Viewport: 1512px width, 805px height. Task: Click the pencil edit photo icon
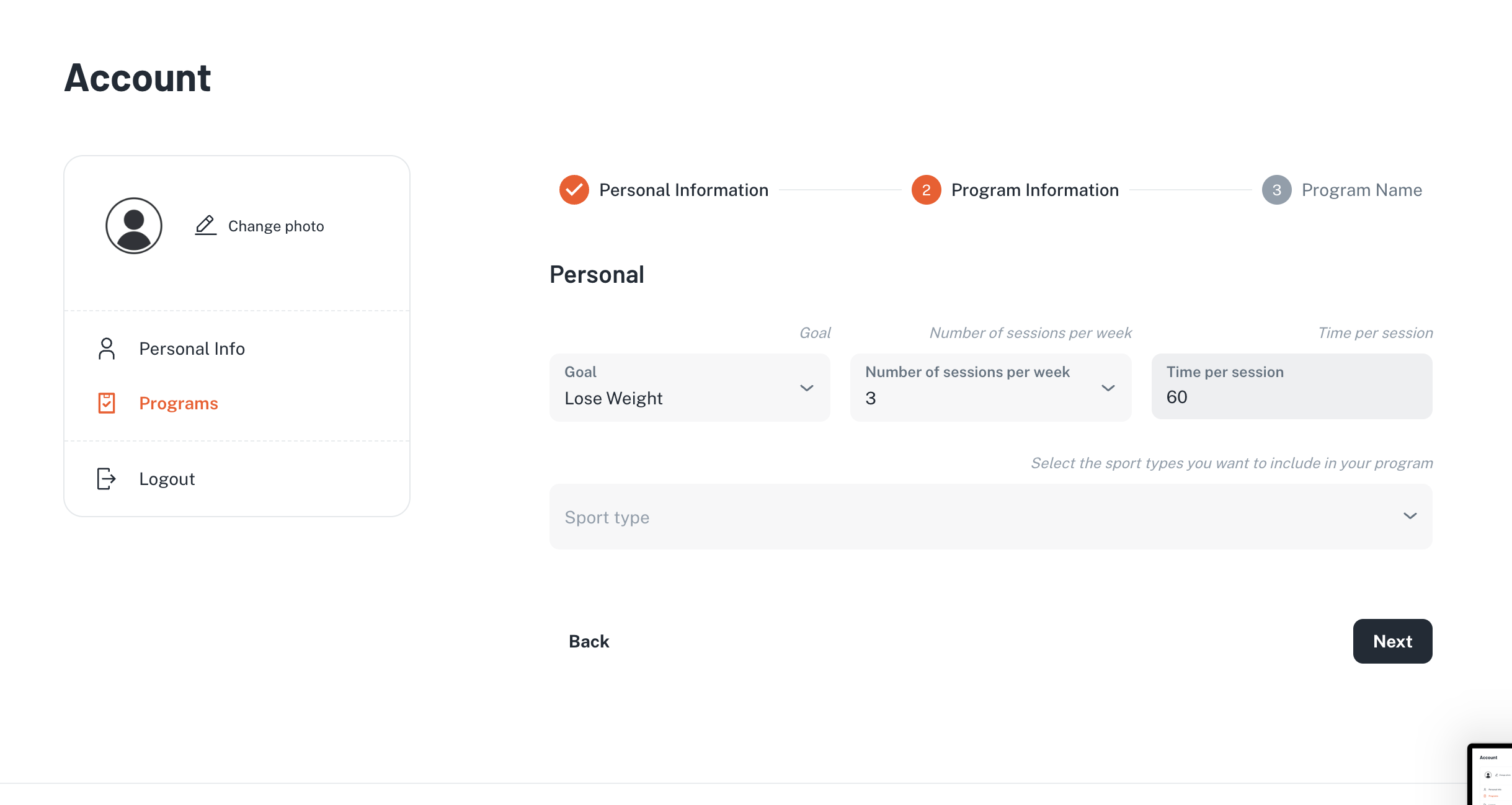point(205,226)
